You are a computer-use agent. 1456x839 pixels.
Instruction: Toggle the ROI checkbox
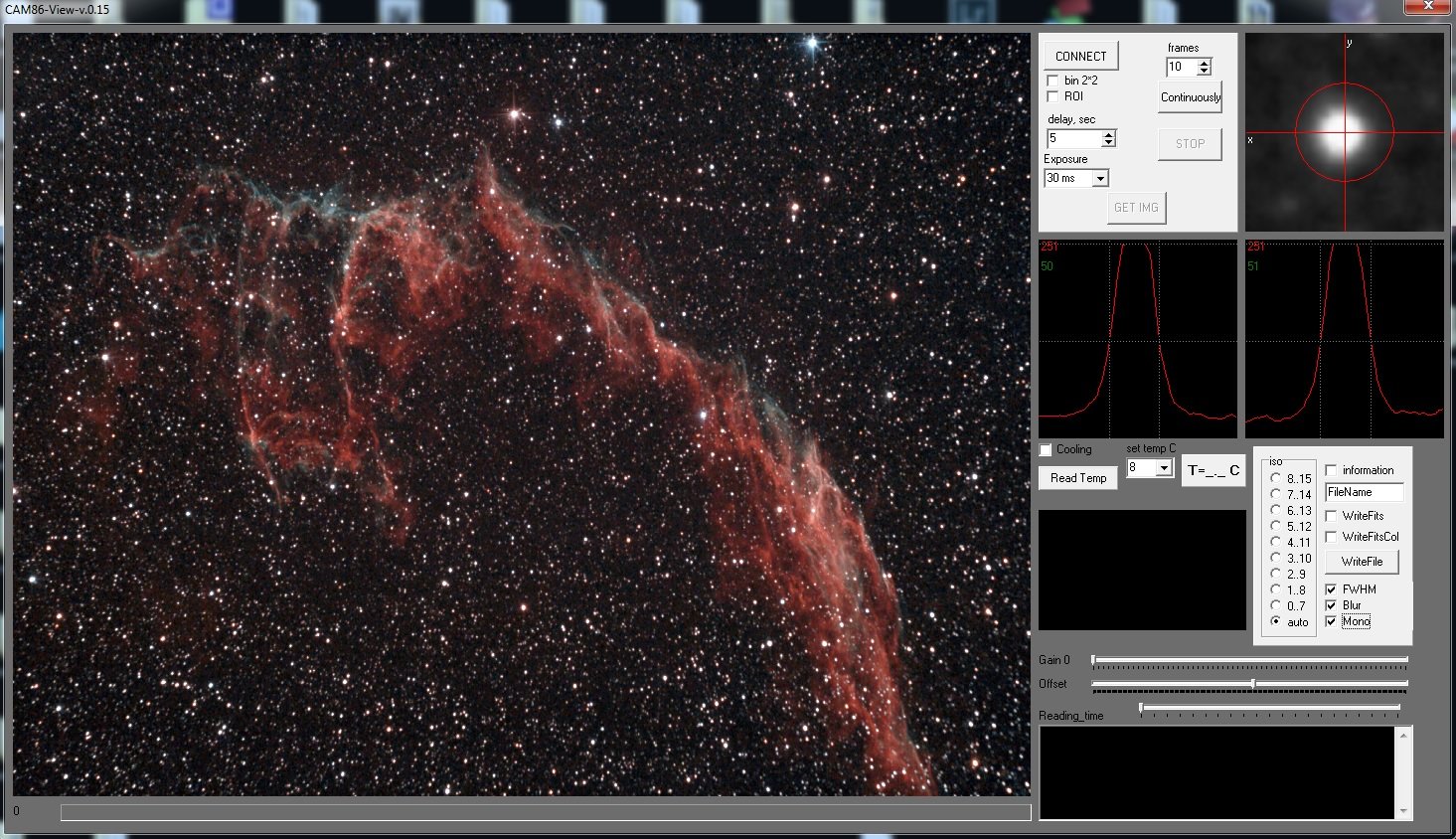click(x=1052, y=96)
